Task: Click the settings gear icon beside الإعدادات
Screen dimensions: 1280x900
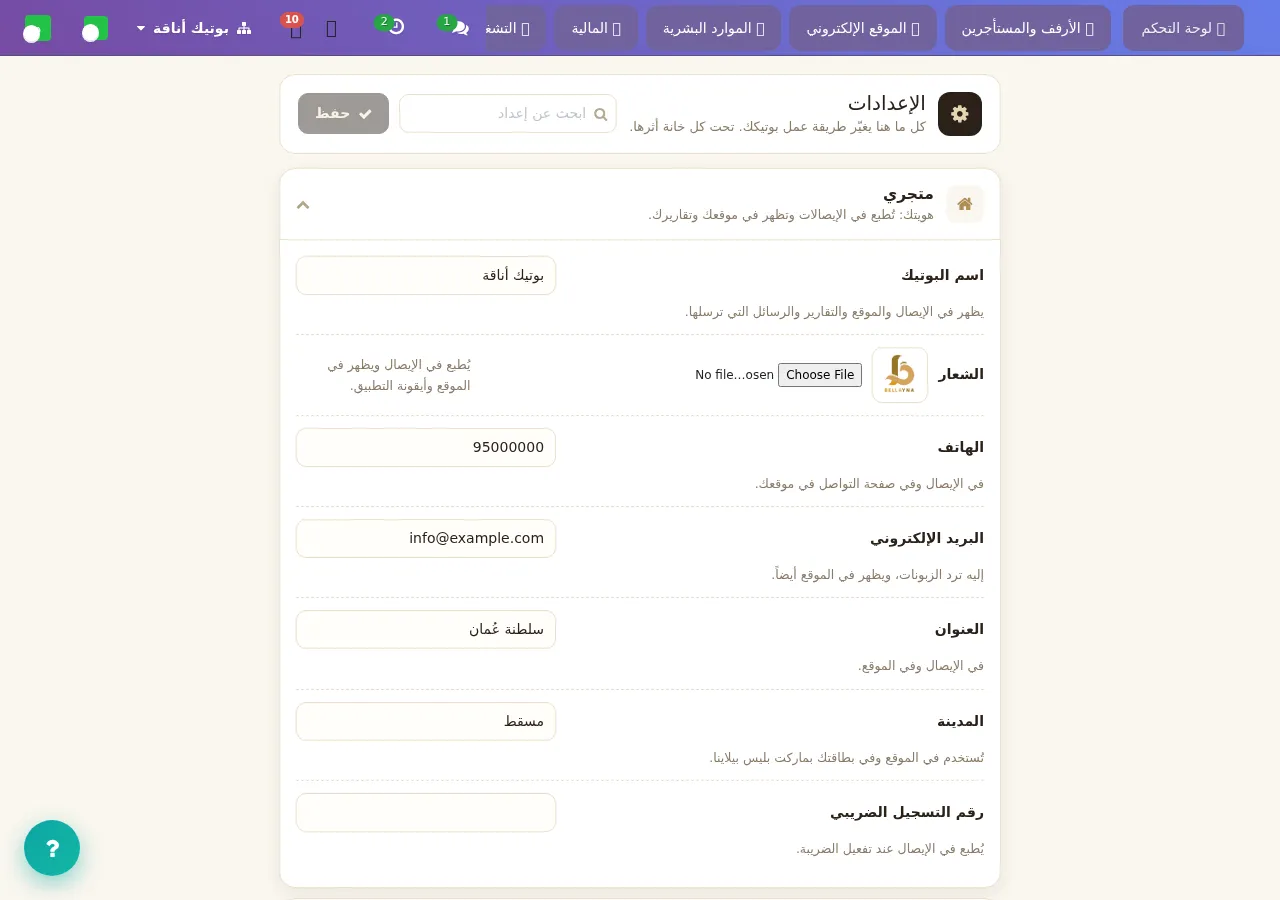Action: coord(960,114)
